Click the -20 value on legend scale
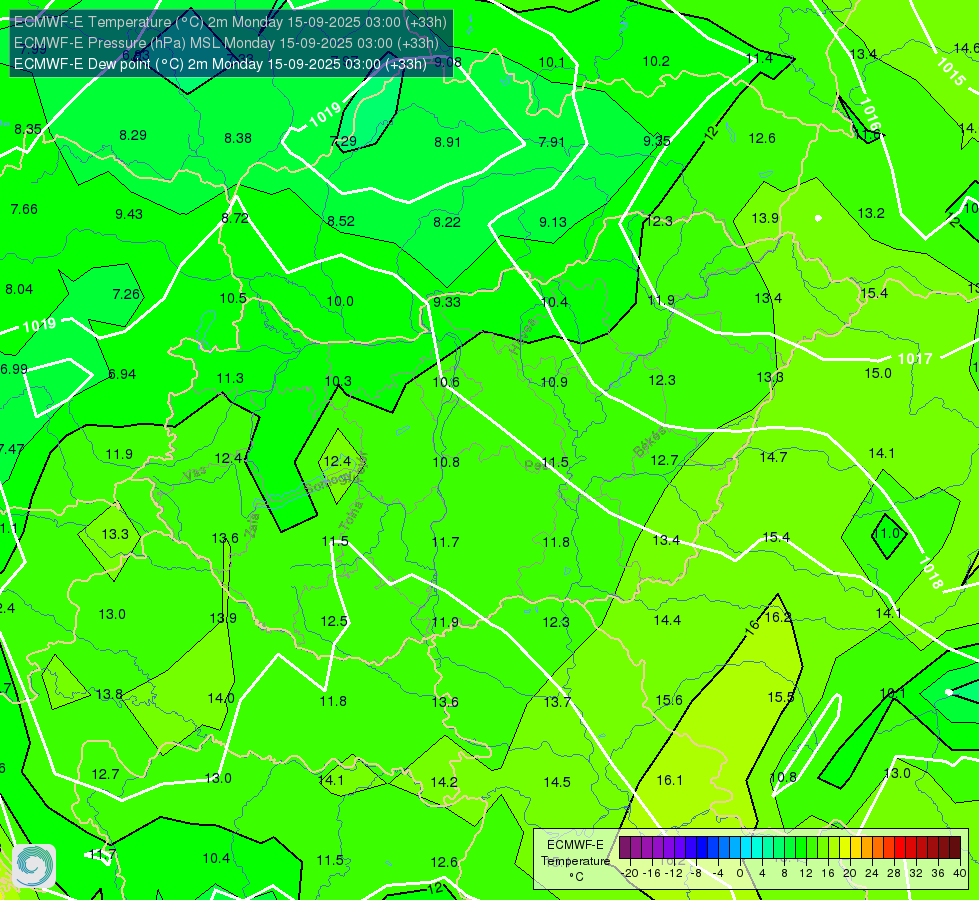The height and width of the screenshot is (900, 979). point(630,873)
